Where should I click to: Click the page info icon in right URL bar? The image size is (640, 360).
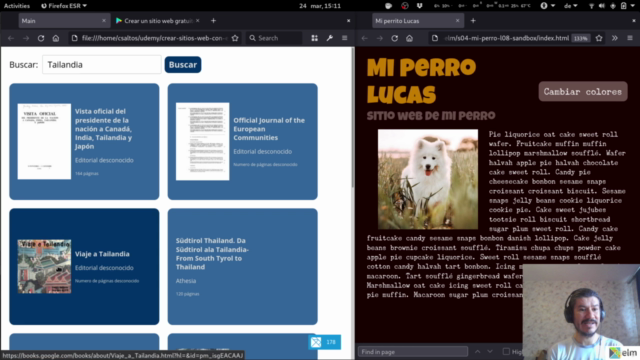click(x=435, y=38)
